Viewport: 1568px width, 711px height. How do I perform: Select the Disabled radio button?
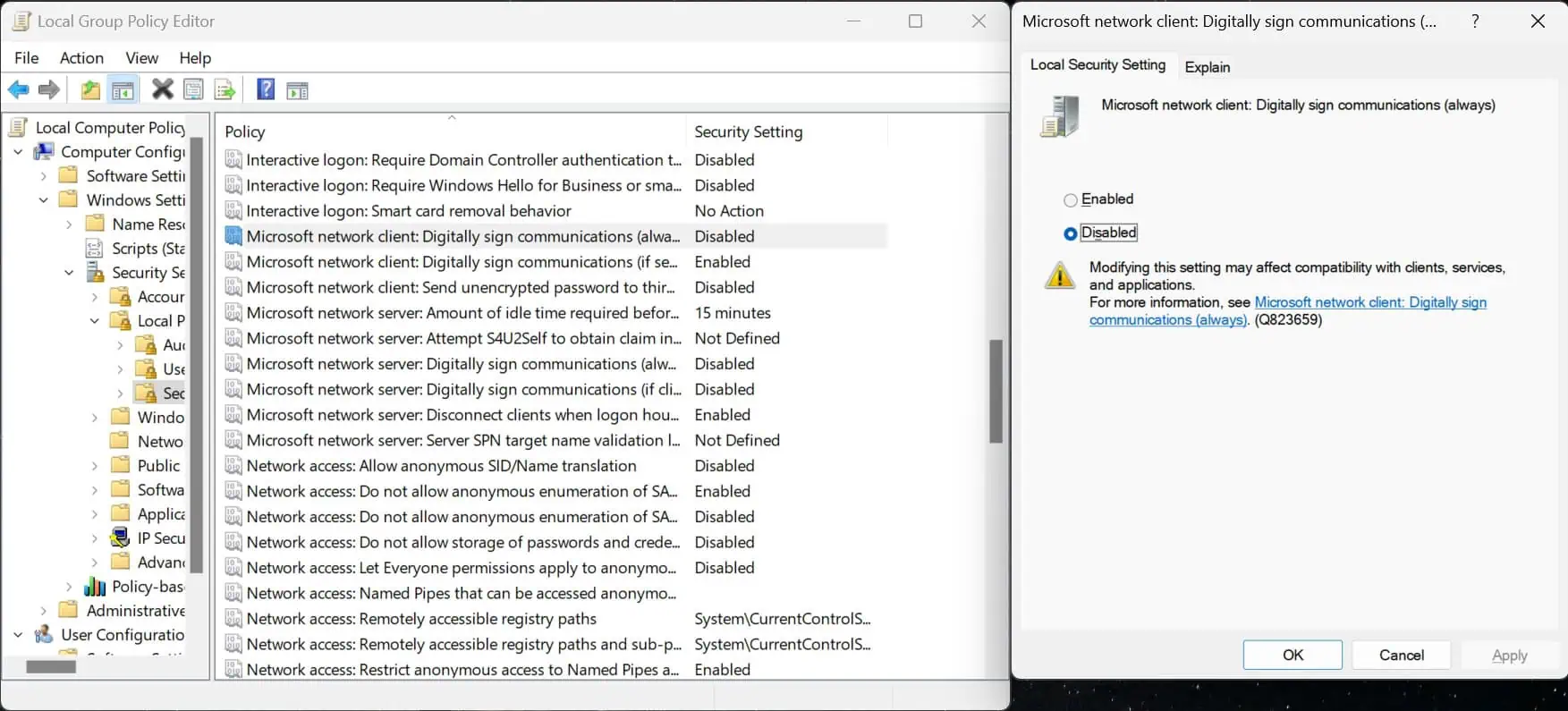(x=1070, y=233)
